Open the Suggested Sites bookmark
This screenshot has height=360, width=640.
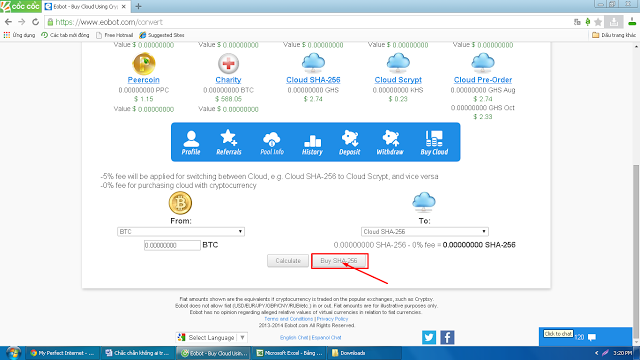[162, 35]
